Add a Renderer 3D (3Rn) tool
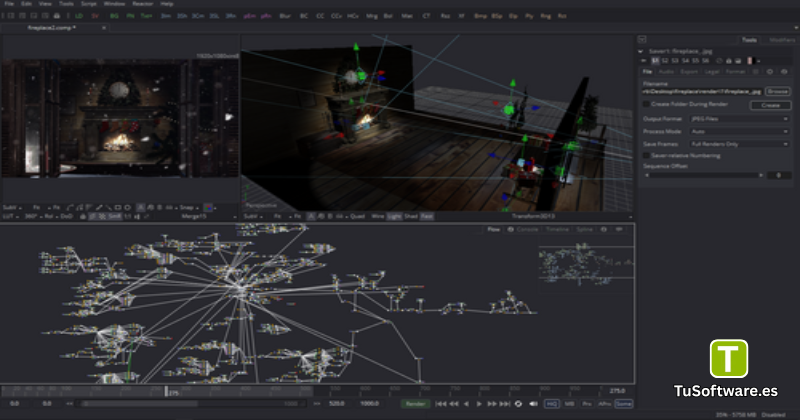 tap(231, 16)
